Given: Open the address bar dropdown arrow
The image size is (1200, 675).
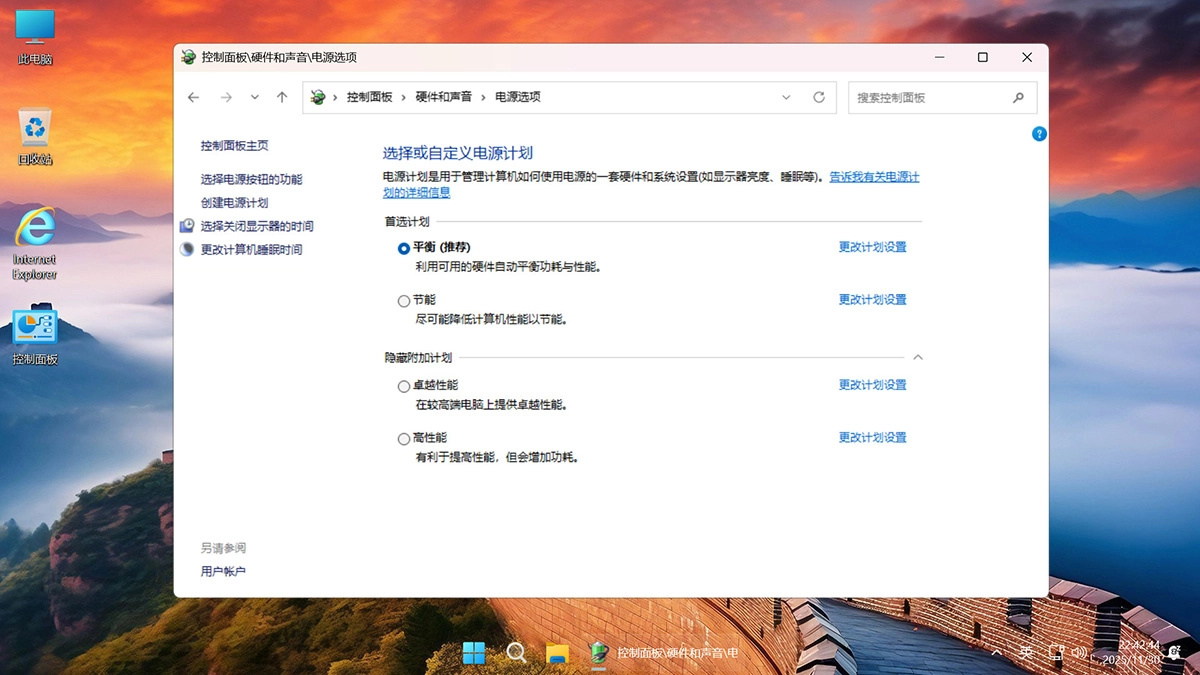Looking at the screenshot, I should point(786,97).
